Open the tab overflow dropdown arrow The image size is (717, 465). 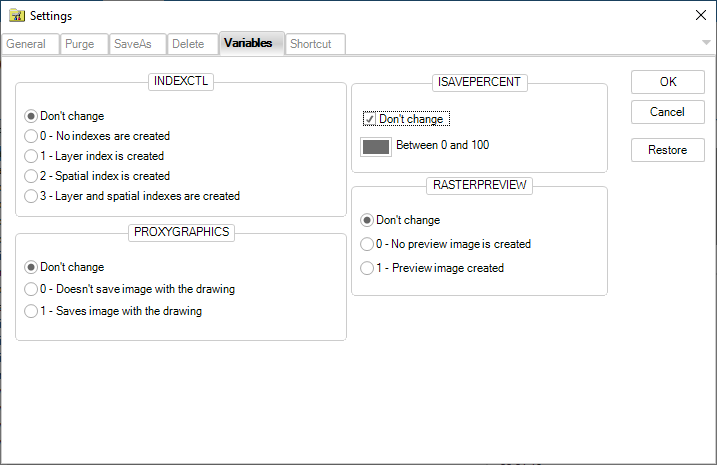[706, 43]
